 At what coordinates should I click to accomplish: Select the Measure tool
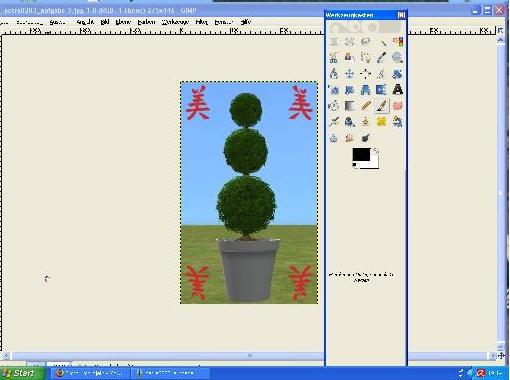coord(334,74)
